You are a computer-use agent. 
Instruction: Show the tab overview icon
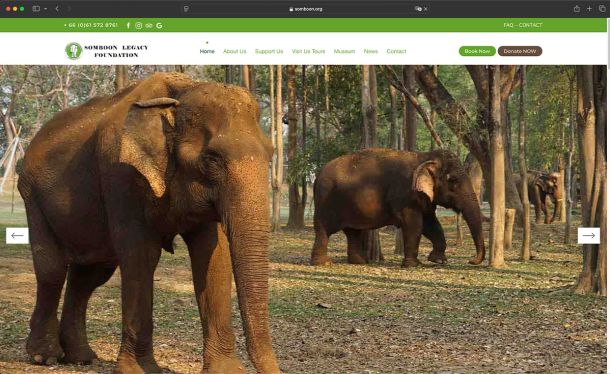click(x=602, y=9)
